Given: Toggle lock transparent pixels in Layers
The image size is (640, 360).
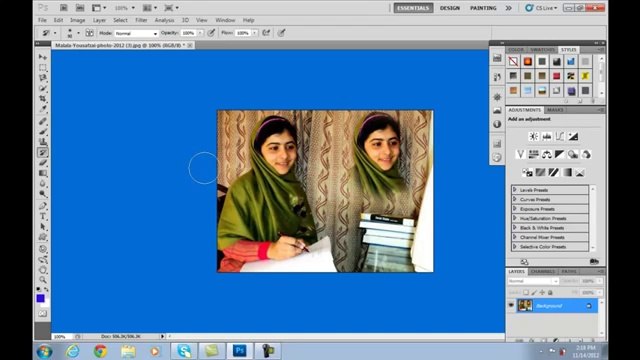Looking at the screenshot, I should coord(526,292).
